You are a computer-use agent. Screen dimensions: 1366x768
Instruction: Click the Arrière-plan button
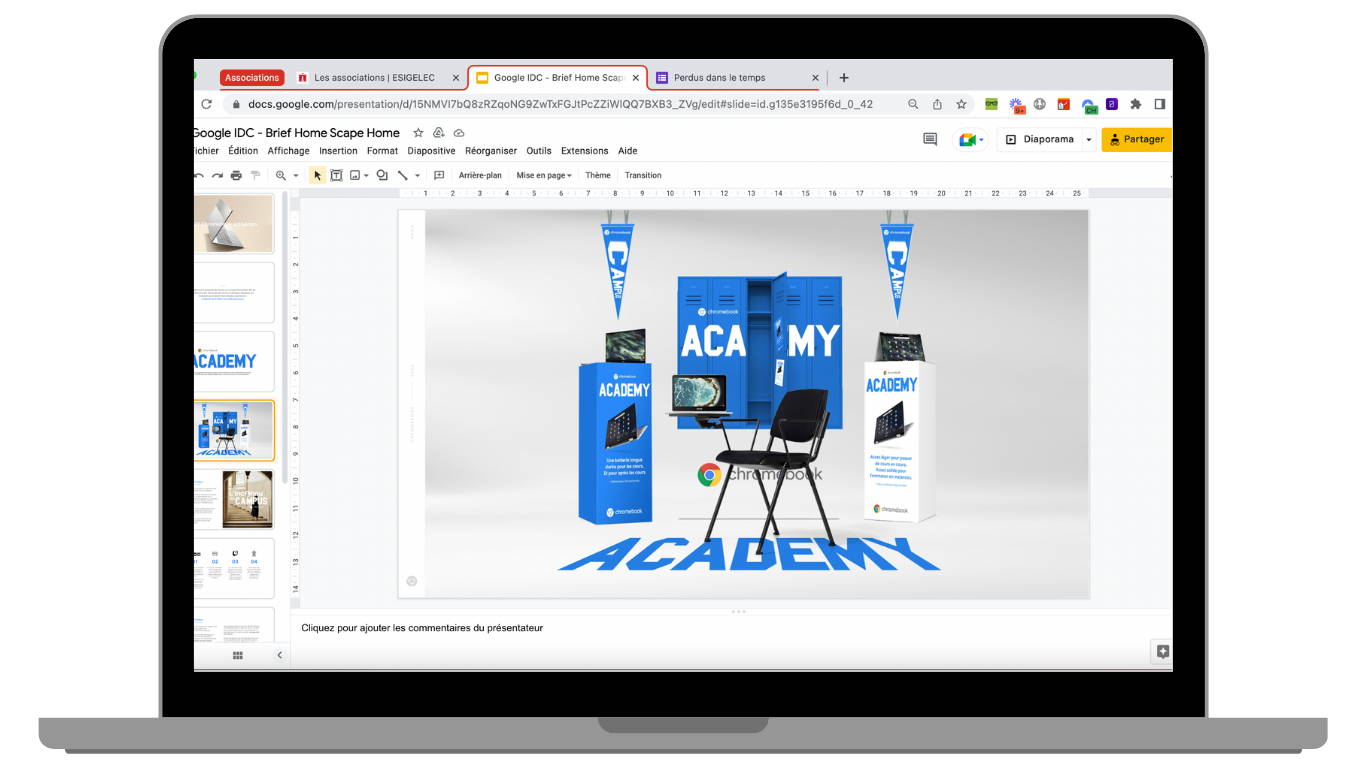click(x=480, y=175)
